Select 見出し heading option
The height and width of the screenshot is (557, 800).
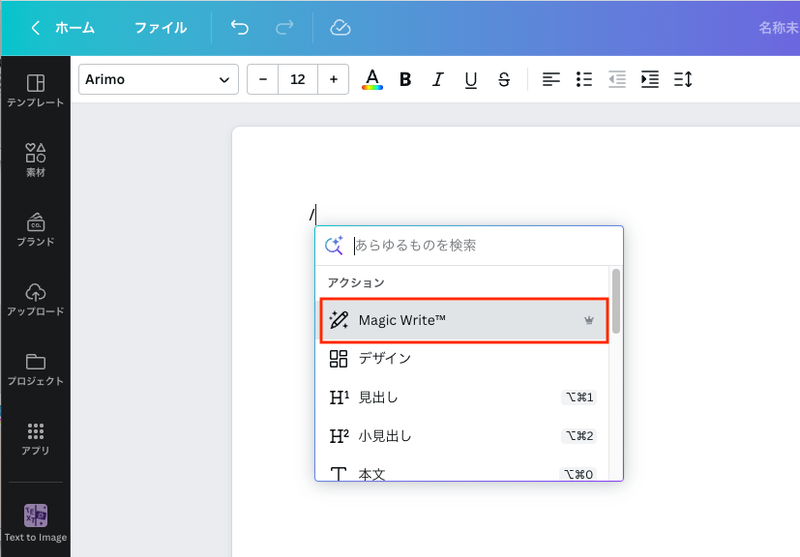click(462, 397)
